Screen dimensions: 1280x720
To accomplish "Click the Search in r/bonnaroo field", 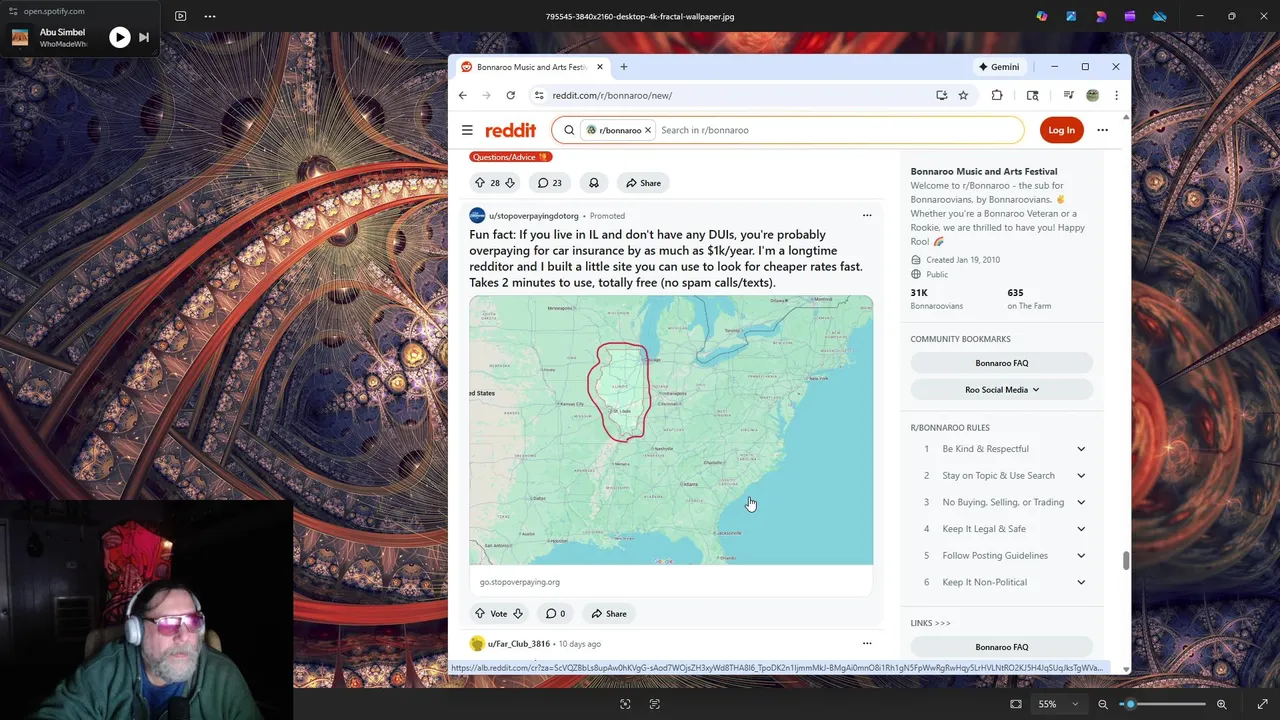I will pyautogui.click(x=838, y=130).
